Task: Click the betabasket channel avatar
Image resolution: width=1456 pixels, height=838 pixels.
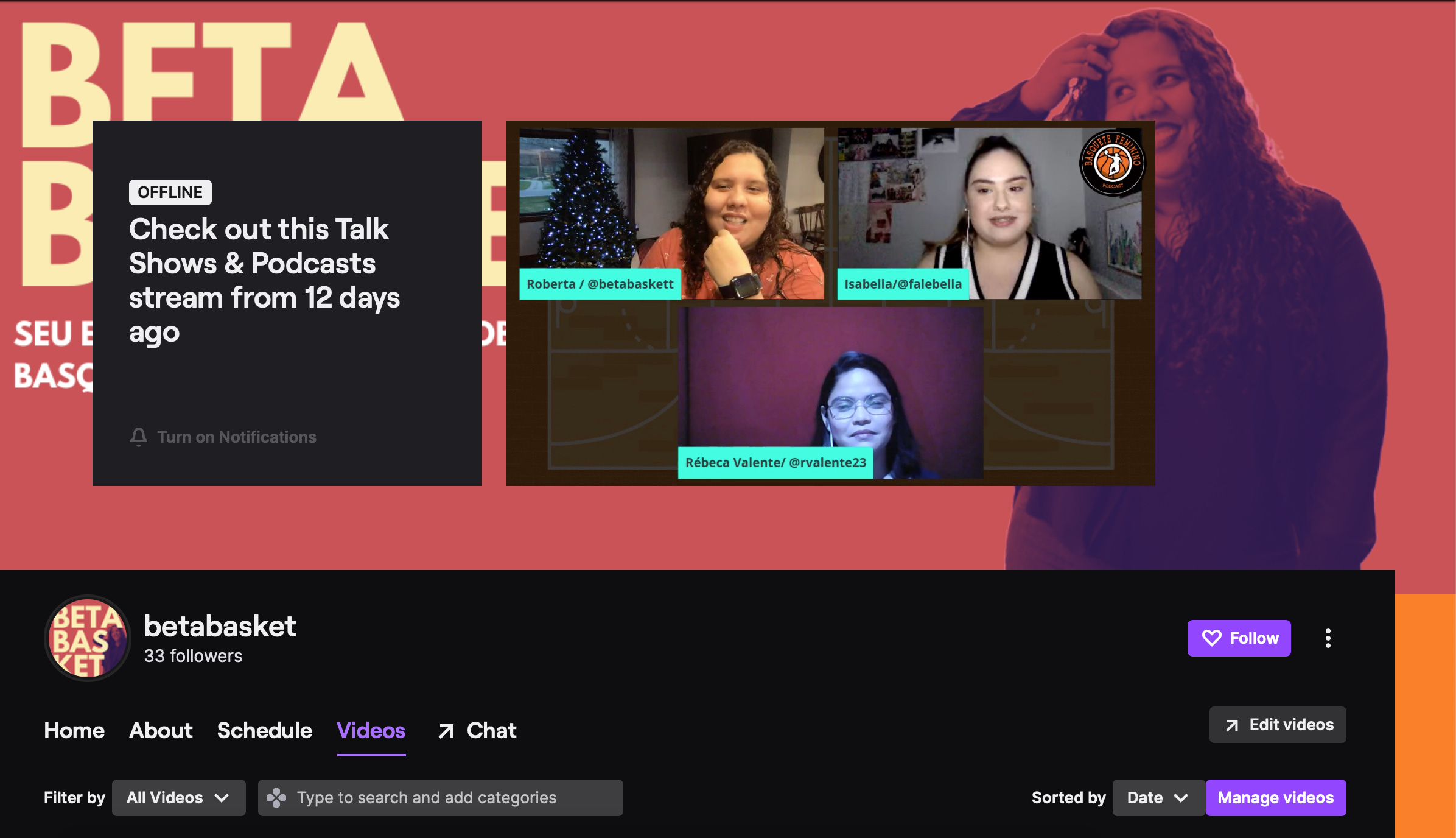Action: pyautogui.click(x=88, y=638)
